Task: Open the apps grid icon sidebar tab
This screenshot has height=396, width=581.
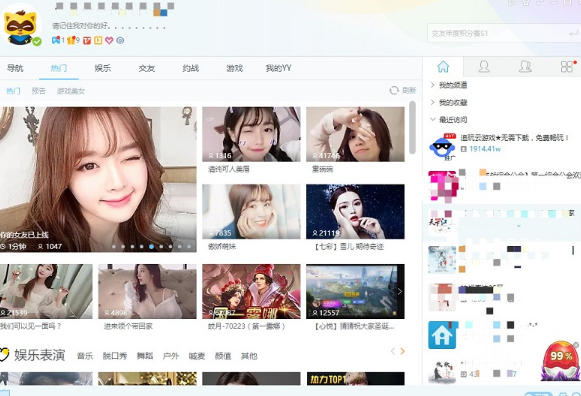Action: [x=567, y=67]
